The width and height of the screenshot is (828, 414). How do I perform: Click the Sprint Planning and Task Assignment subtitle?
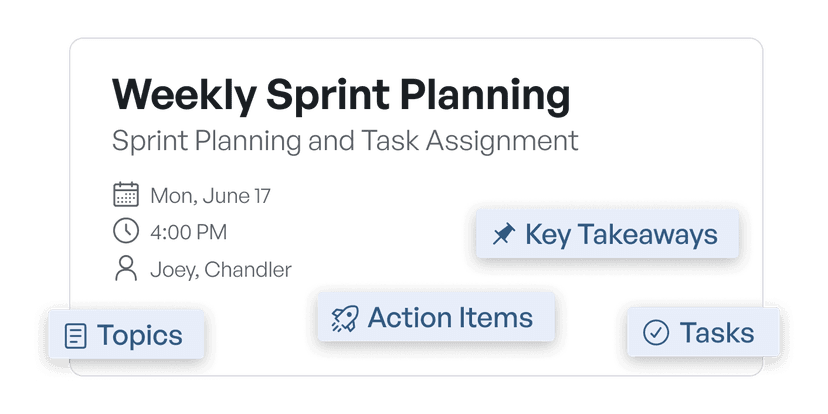coord(345,142)
